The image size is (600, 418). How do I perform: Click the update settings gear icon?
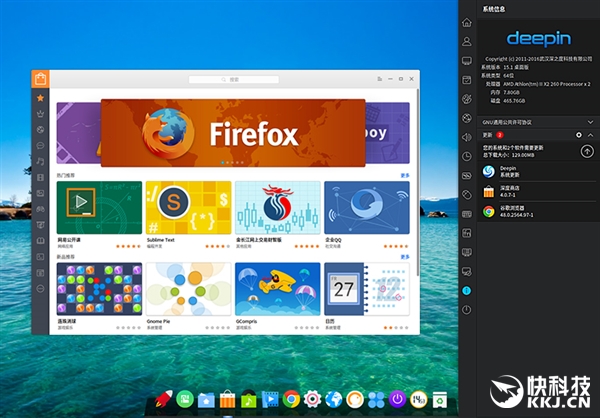point(579,135)
